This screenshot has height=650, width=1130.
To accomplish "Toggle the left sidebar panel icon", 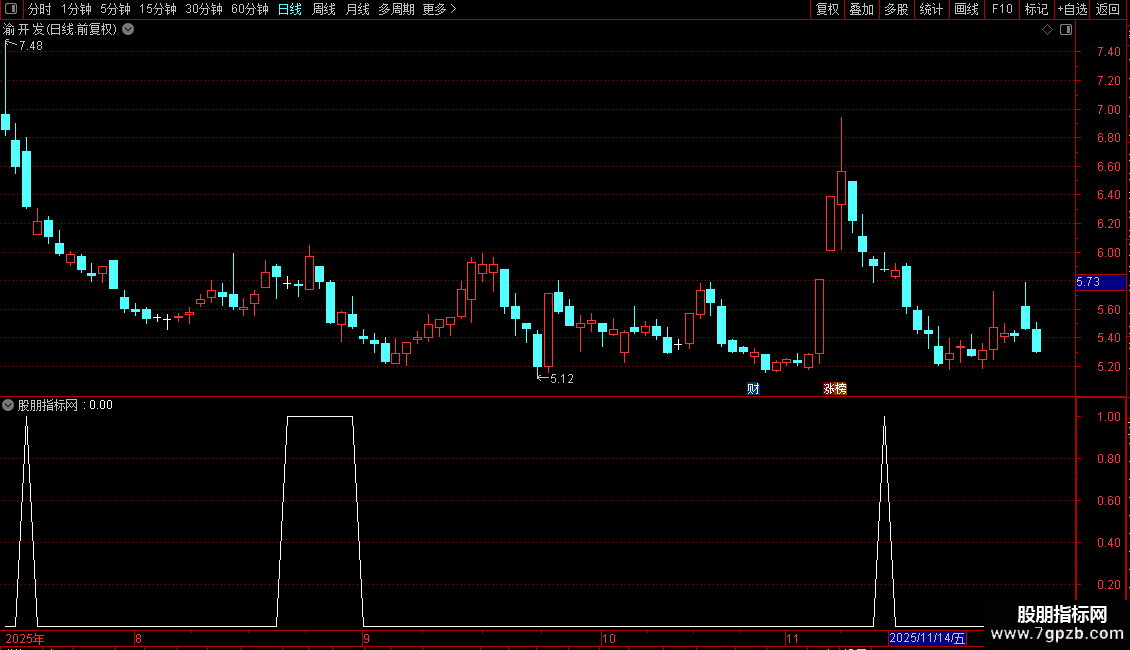I will pos(11,9).
